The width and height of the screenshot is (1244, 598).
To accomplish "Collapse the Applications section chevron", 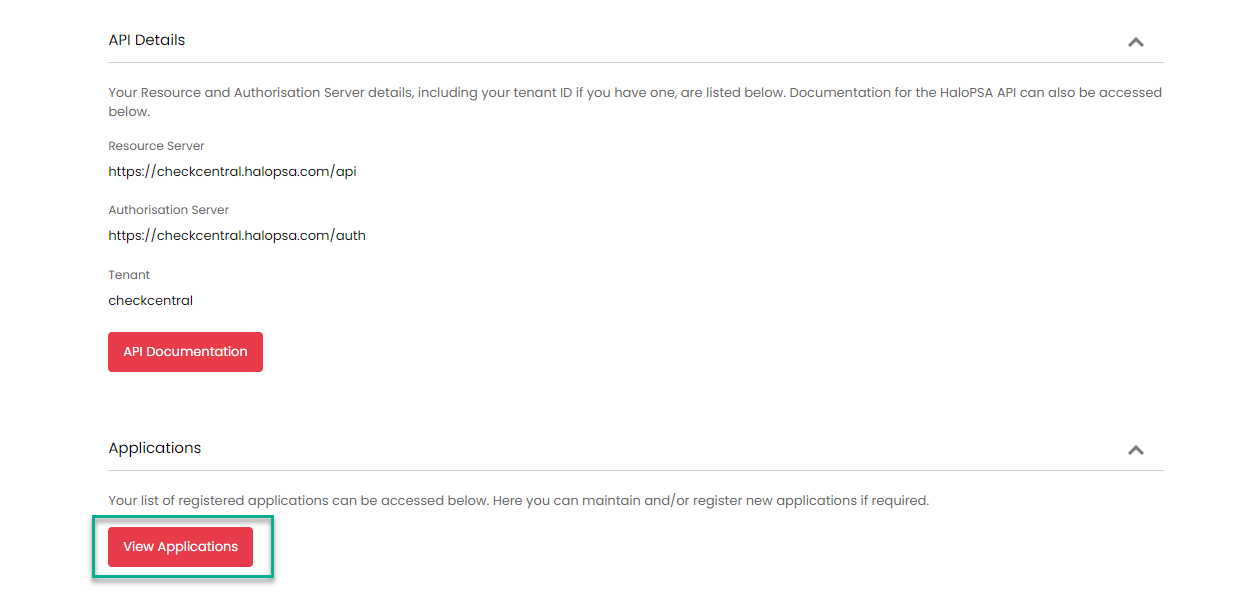I will pyautogui.click(x=1135, y=450).
